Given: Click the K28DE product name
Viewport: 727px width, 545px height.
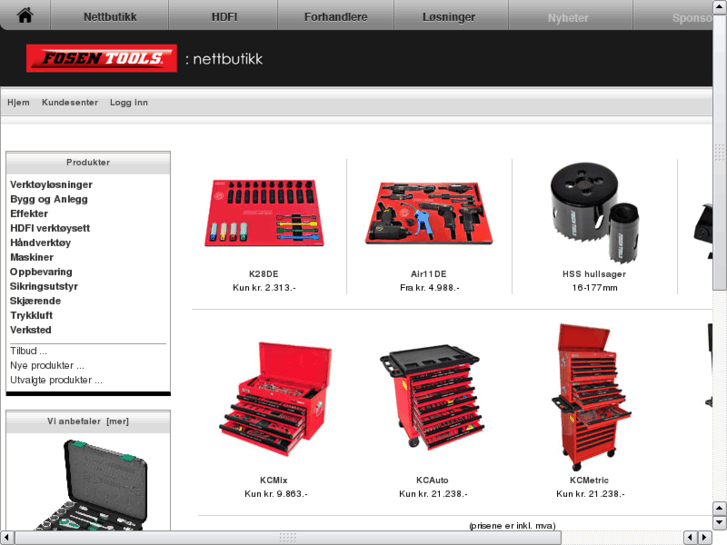Looking at the screenshot, I should click(x=264, y=274).
